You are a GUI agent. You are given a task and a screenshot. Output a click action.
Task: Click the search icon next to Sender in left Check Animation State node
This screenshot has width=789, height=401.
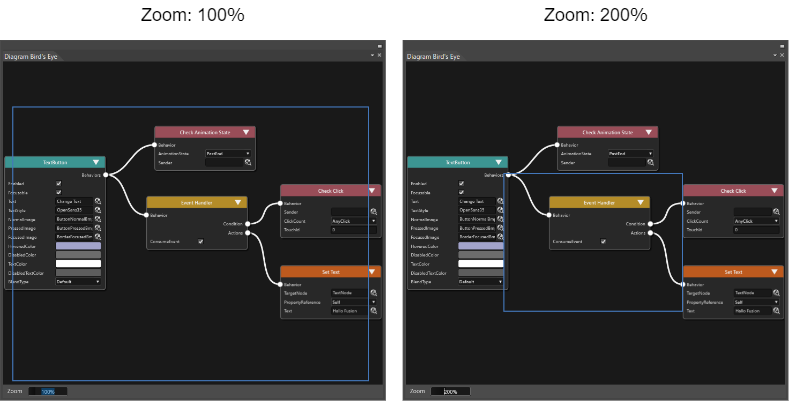pyautogui.click(x=248, y=163)
